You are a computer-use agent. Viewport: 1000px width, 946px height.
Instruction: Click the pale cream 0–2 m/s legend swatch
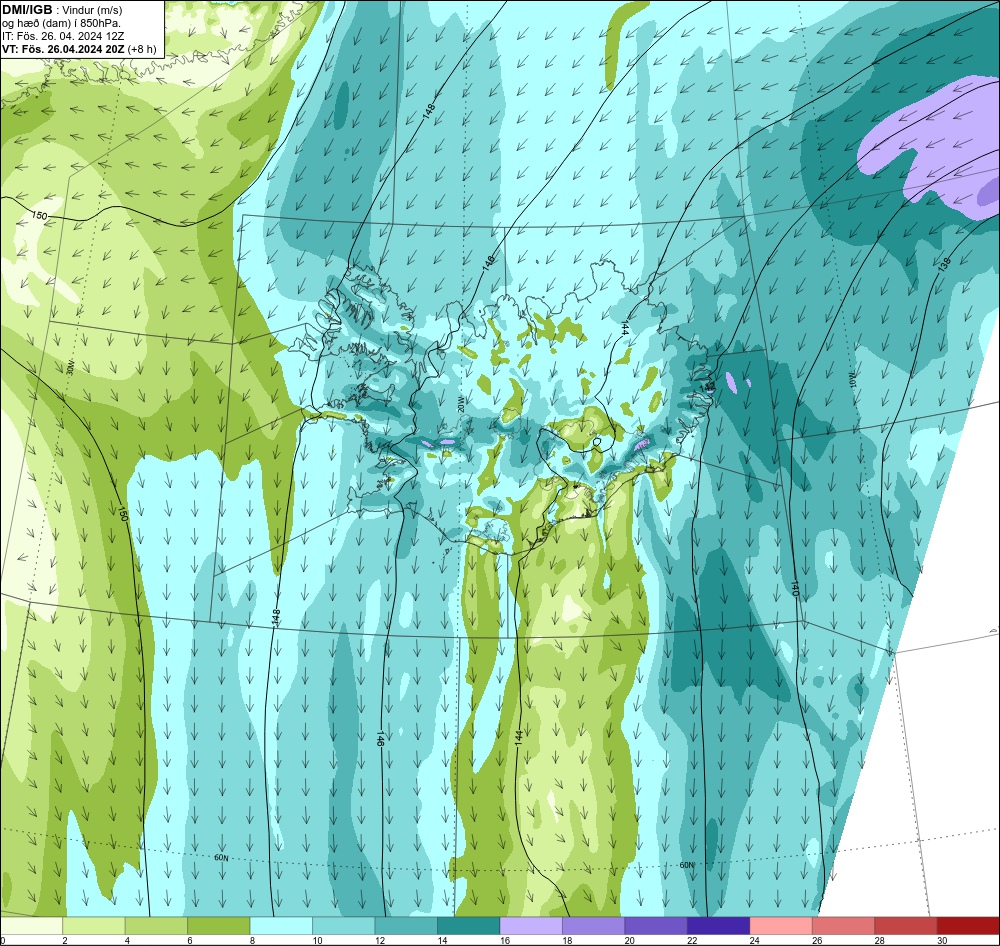click(32, 926)
